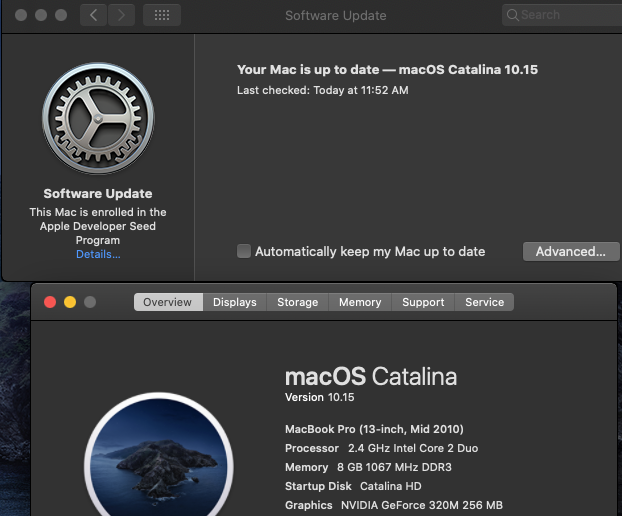Go back in Software Update window
Image resolution: width=622 pixels, height=516 pixels.
tap(93, 15)
